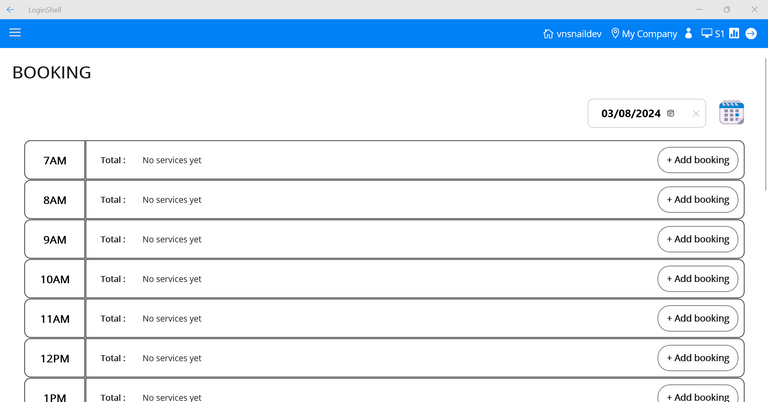Add booking for 12PM slot
The width and height of the screenshot is (768, 402).
coord(697,358)
